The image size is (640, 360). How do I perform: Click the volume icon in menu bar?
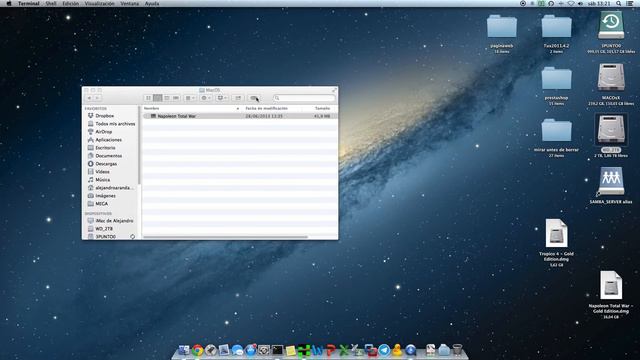(580, 3)
